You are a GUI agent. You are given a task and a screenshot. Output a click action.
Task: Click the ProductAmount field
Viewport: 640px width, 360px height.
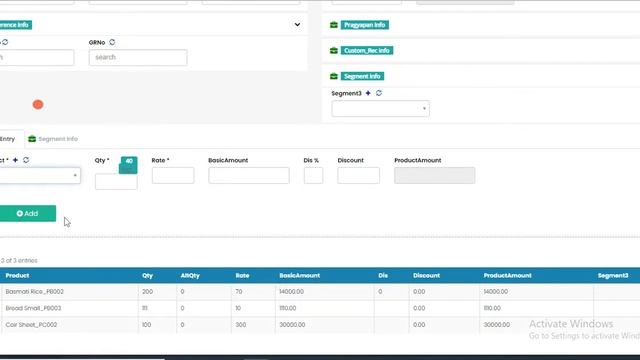pyautogui.click(x=435, y=176)
